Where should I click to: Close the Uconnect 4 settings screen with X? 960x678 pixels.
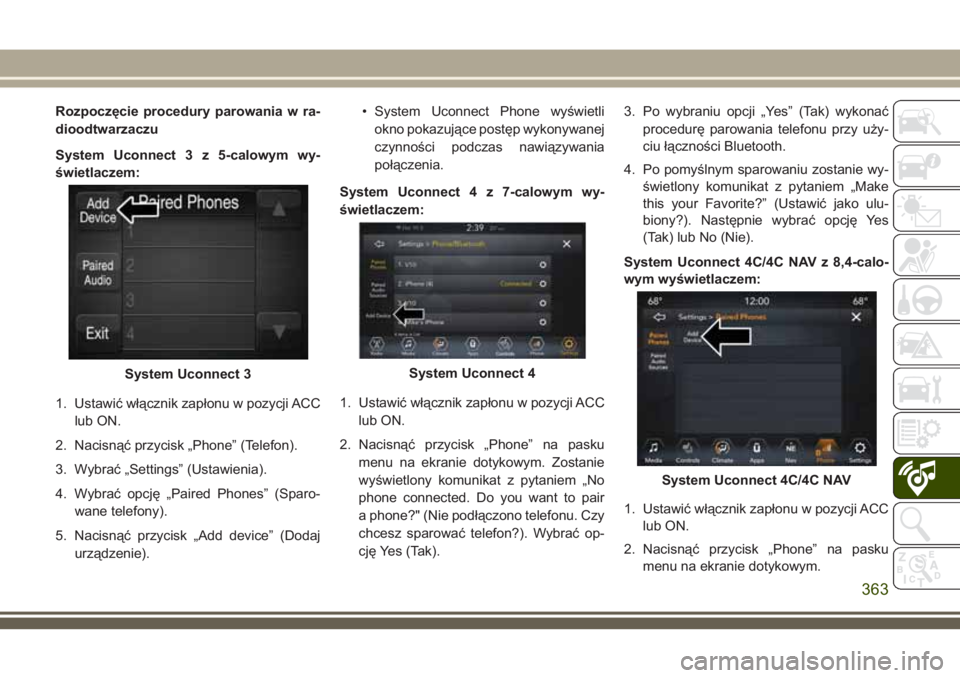pos(567,244)
